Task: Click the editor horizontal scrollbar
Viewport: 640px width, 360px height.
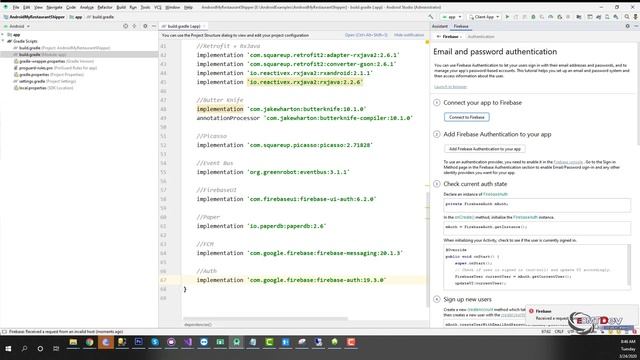Action: 265,319
